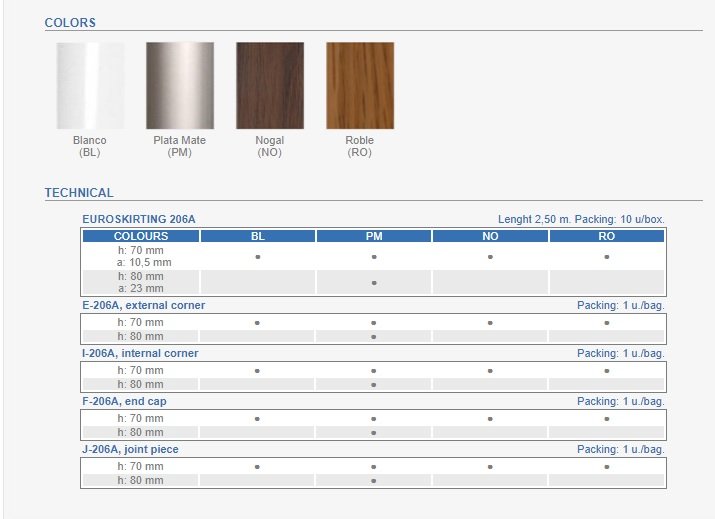Choose the Nogal dark wood swatch
Screen dimensions: 715x519
[269, 85]
